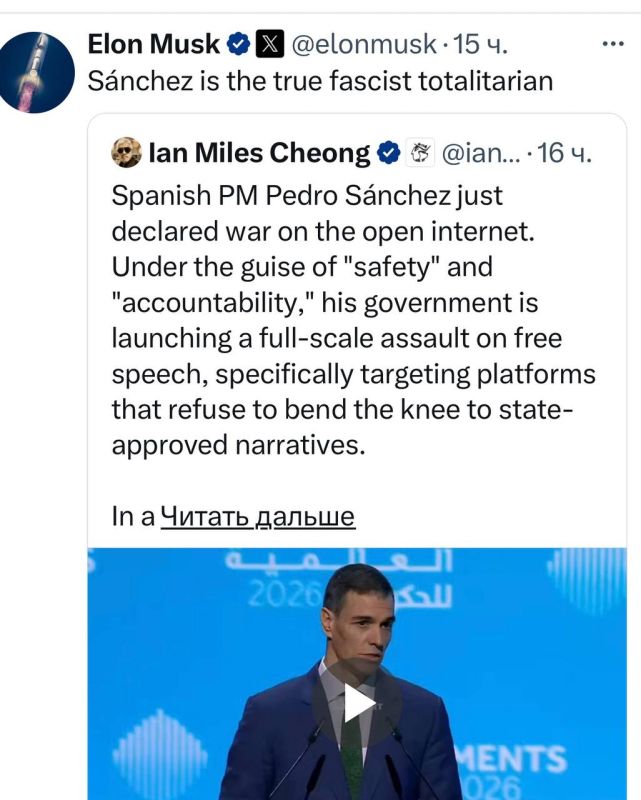This screenshot has height=800, width=641.
Task: Click the small affiliate badge before @ian handle
Action: 422,153
